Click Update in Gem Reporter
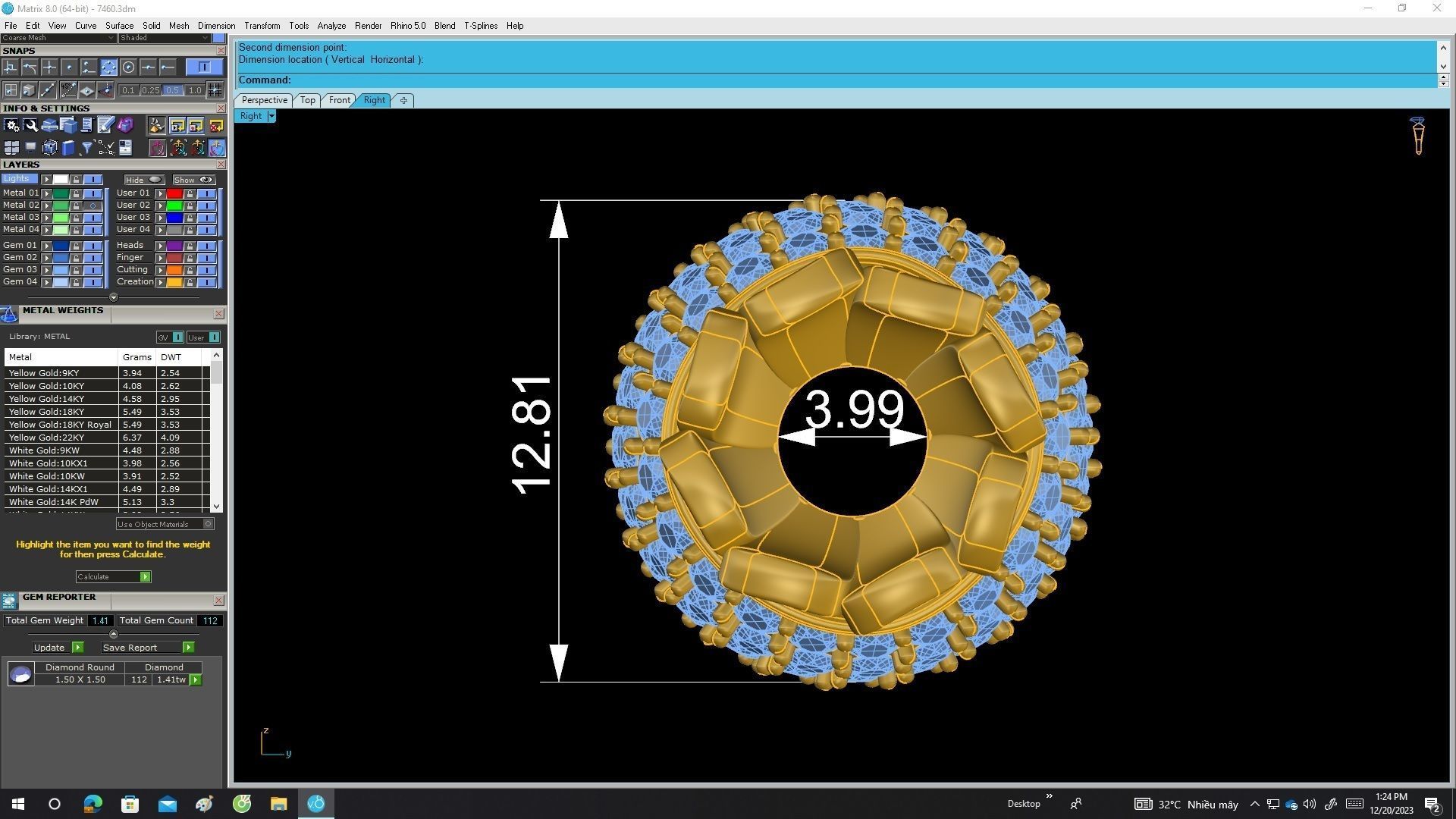 coord(58,648)
